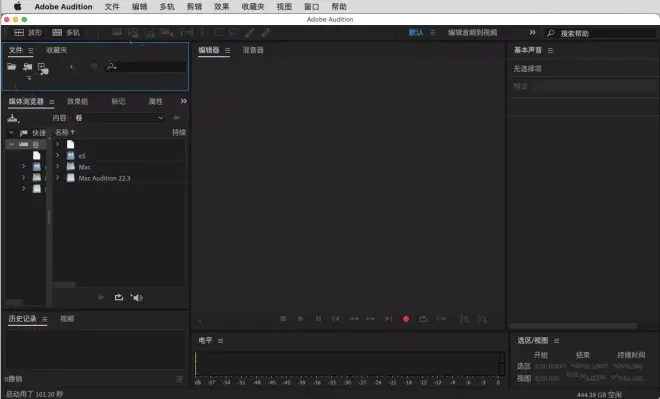The width and height of the screenshot is (660, 399).
Task: Click the import file icon in Files panel
Action: coord(28,66)
